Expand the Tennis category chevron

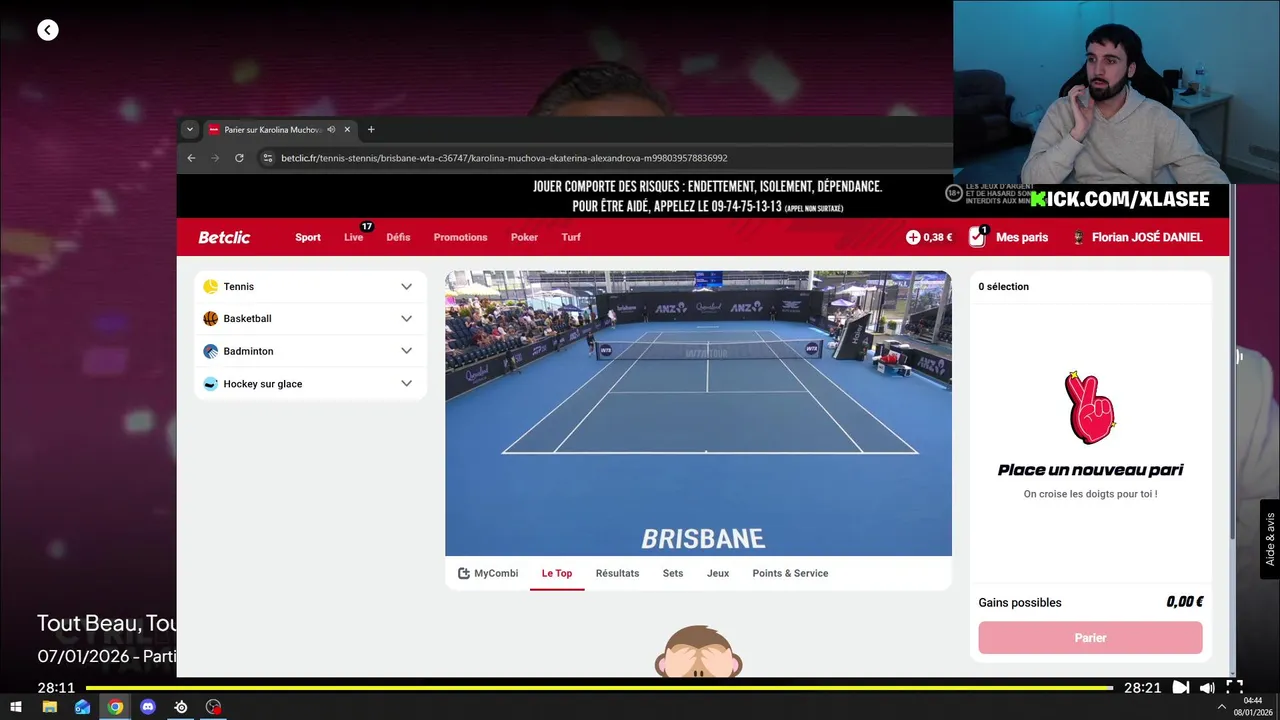point(406,286)
